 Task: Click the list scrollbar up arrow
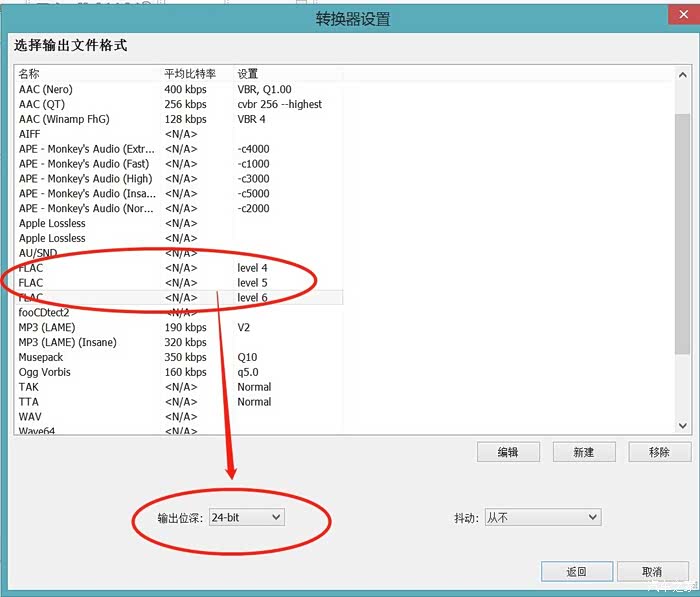coord(682,75)
